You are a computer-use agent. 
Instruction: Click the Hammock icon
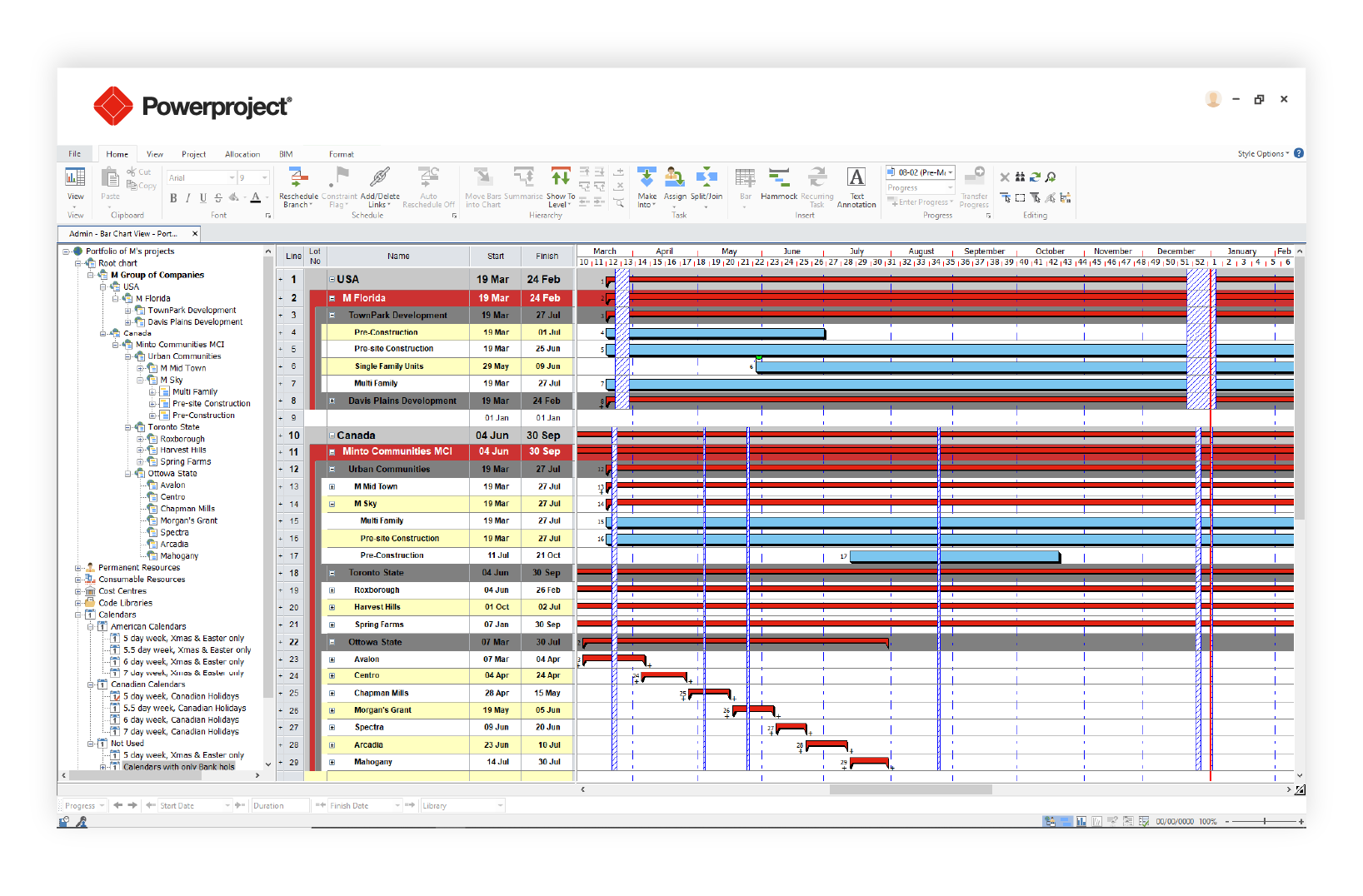[x=779, y=177]
